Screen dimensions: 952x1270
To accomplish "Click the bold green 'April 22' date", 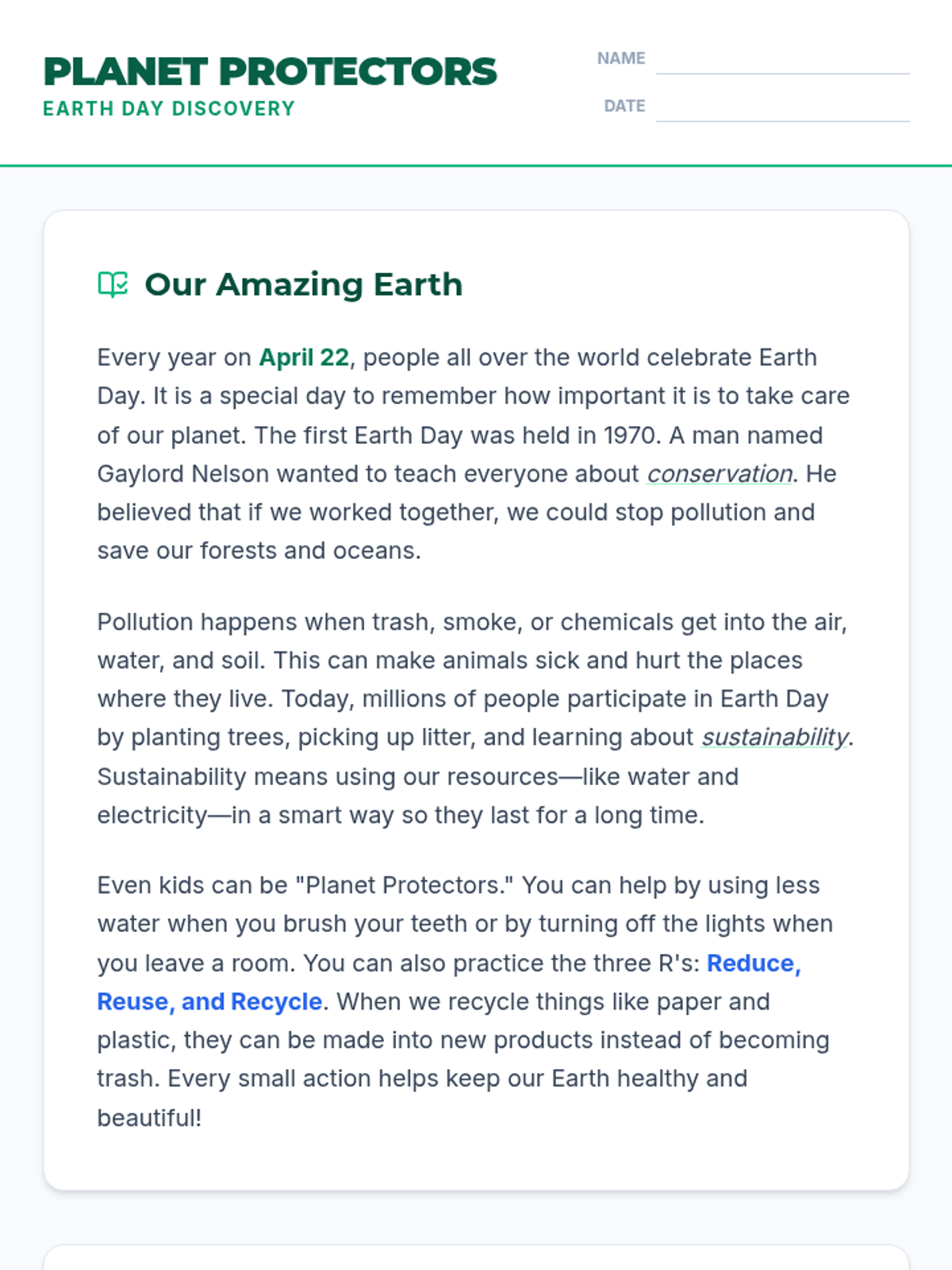I will tap(304, 358).
